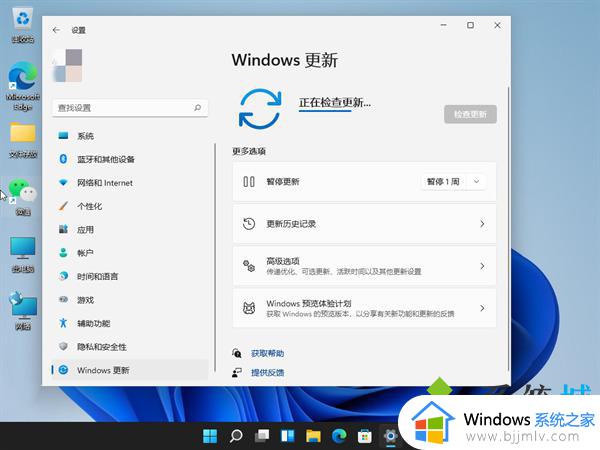Viewport: 600px width, 450px height.
Task: Click the large blue update refresh icon
Action: (x=260, y=109)
